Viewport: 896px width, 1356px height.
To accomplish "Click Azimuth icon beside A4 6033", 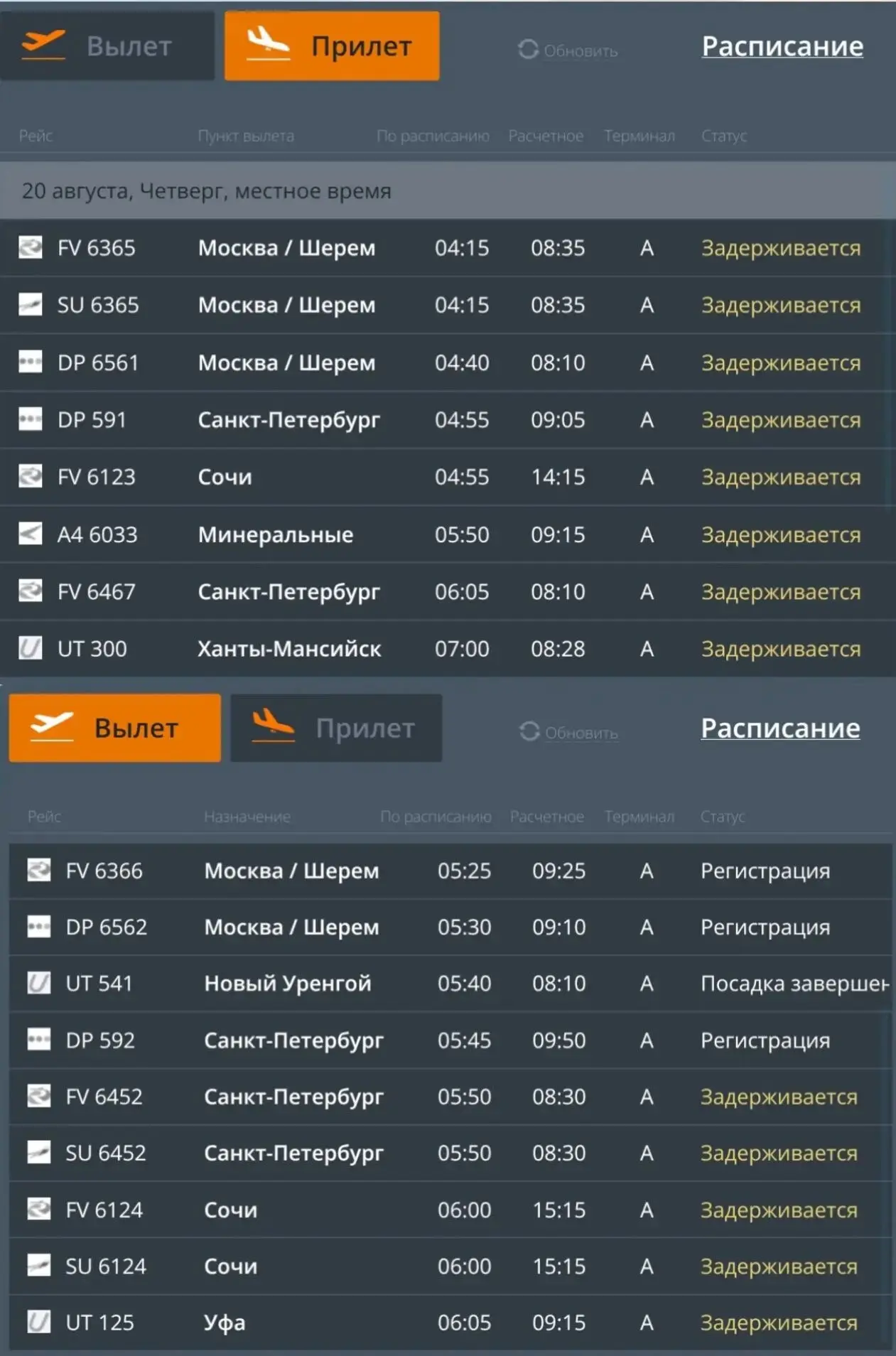I will click(x=30, y=534).
